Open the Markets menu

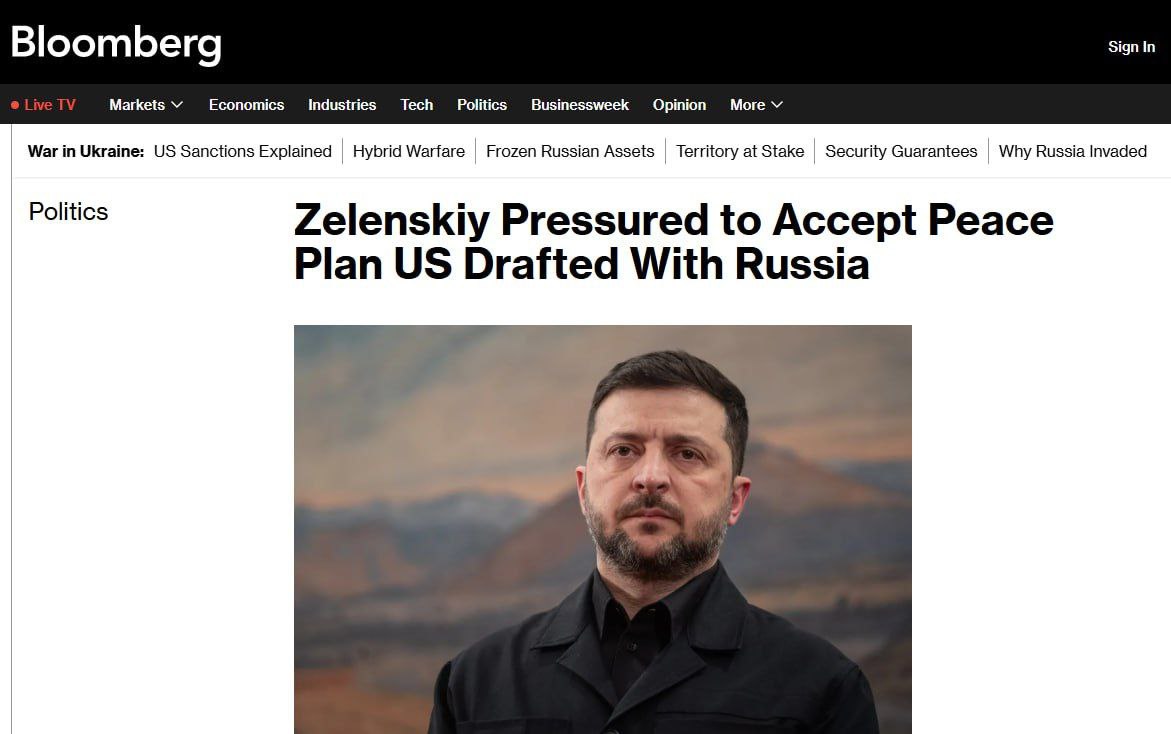point(137,105)
